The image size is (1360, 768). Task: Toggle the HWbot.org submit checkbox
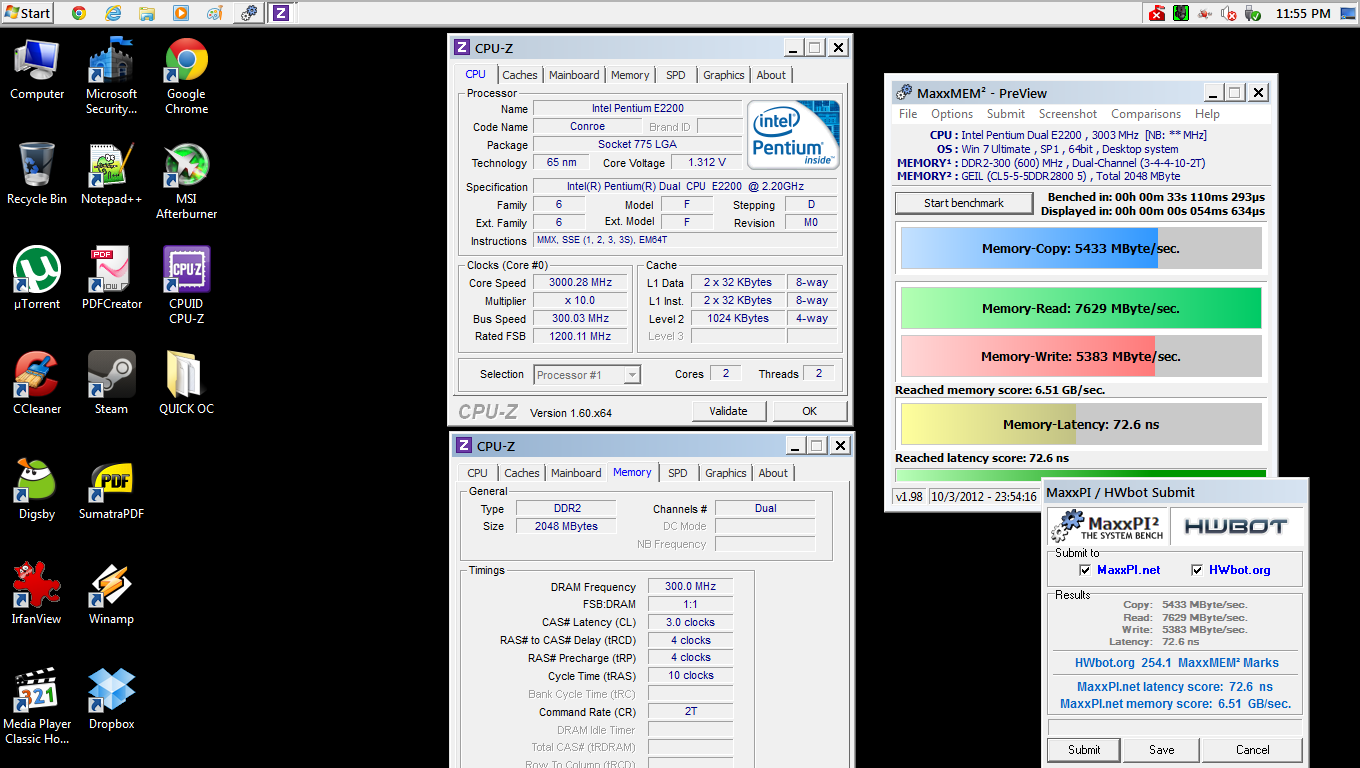click(x=1197, y=570)
